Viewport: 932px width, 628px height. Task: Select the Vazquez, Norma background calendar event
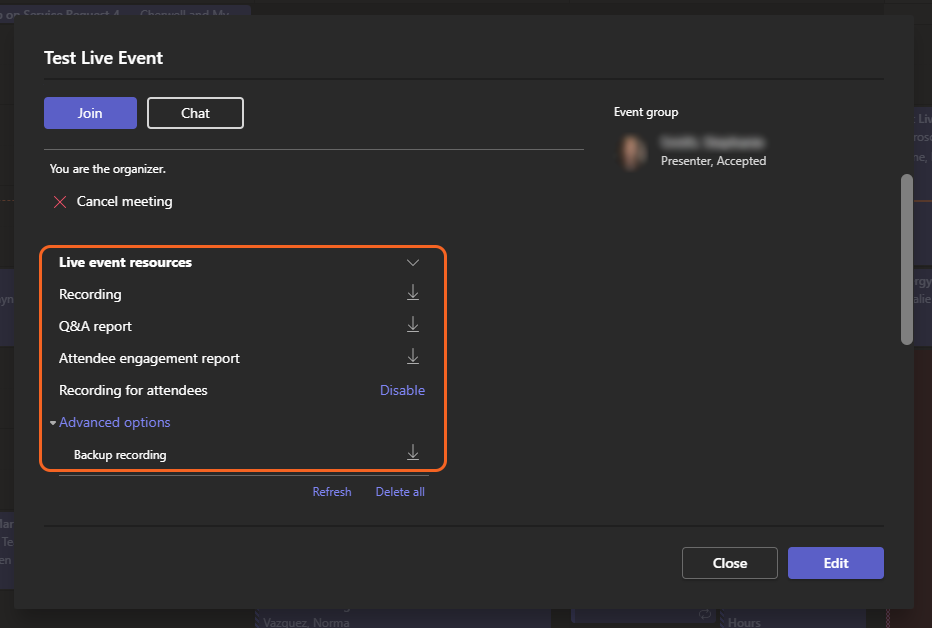coord(306,621)
